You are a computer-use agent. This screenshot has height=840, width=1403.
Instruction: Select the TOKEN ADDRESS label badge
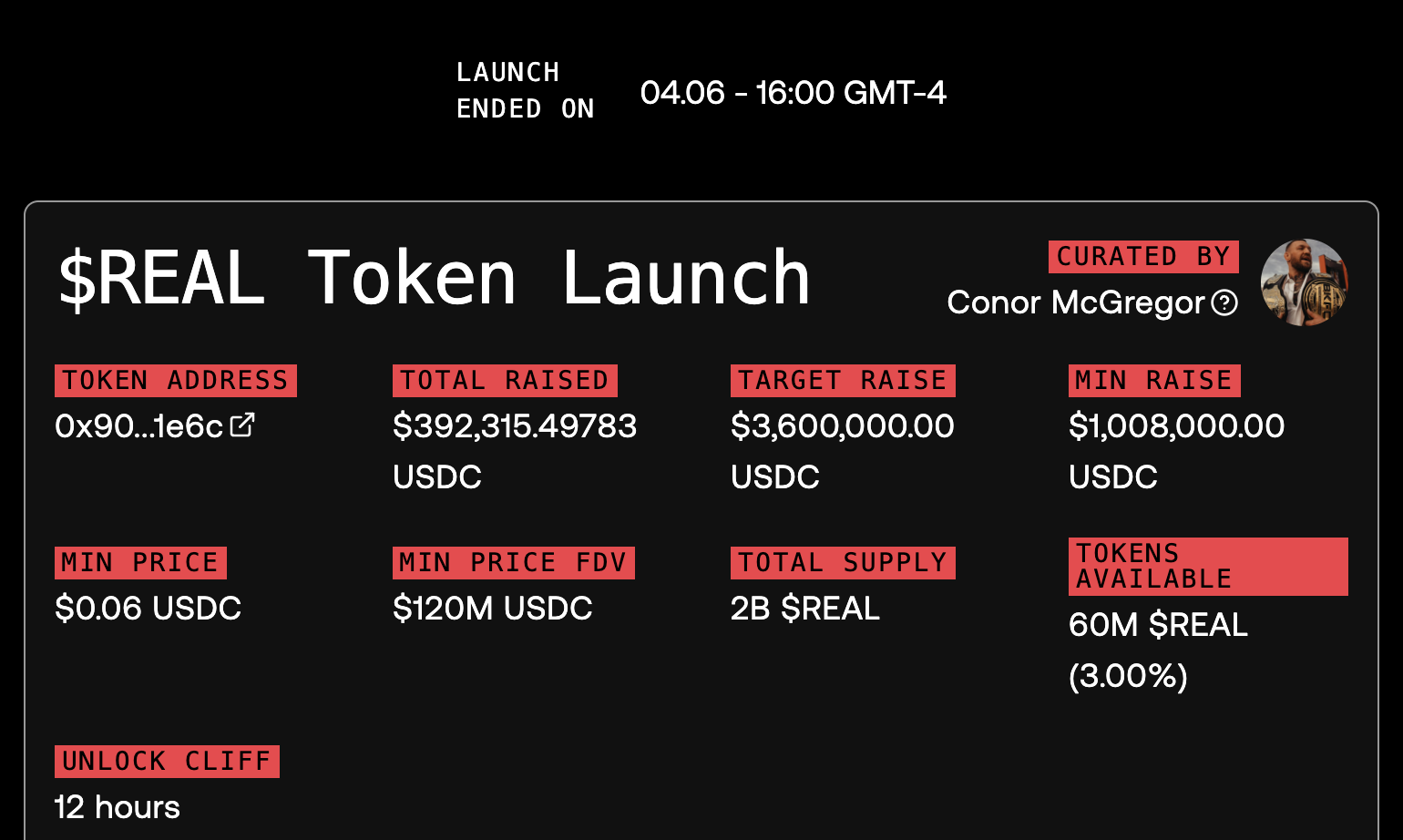(x=175, y=380)
